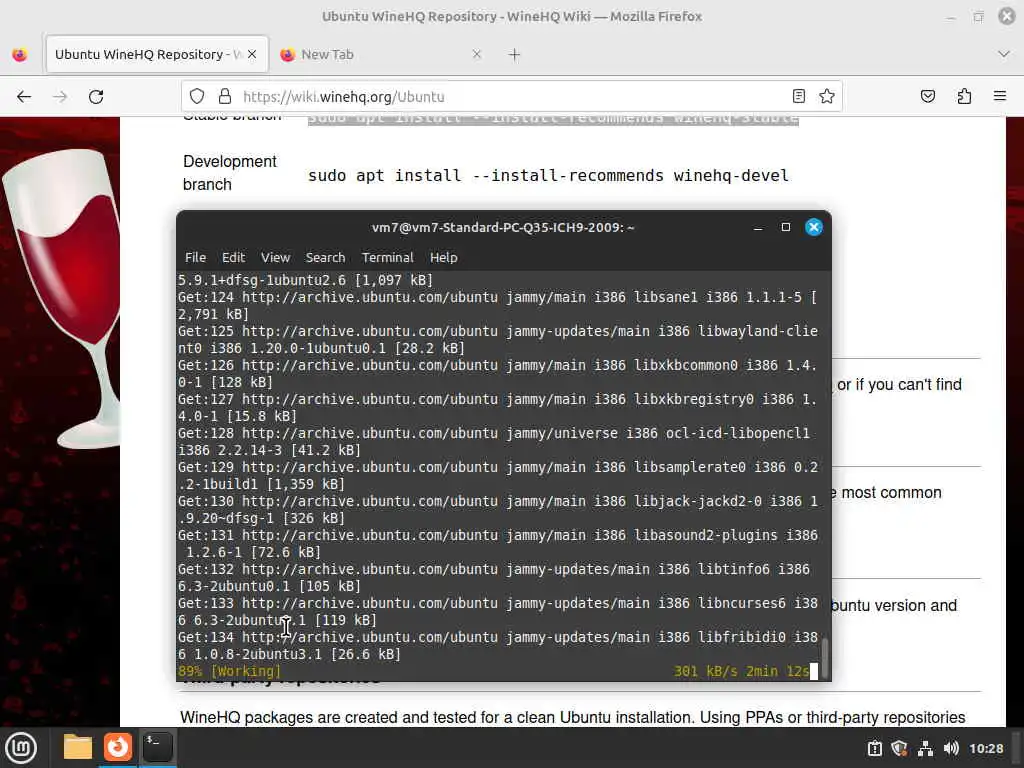1024x768 pixels.
Task: Open terminal File menu
Action: click(195, 257)
